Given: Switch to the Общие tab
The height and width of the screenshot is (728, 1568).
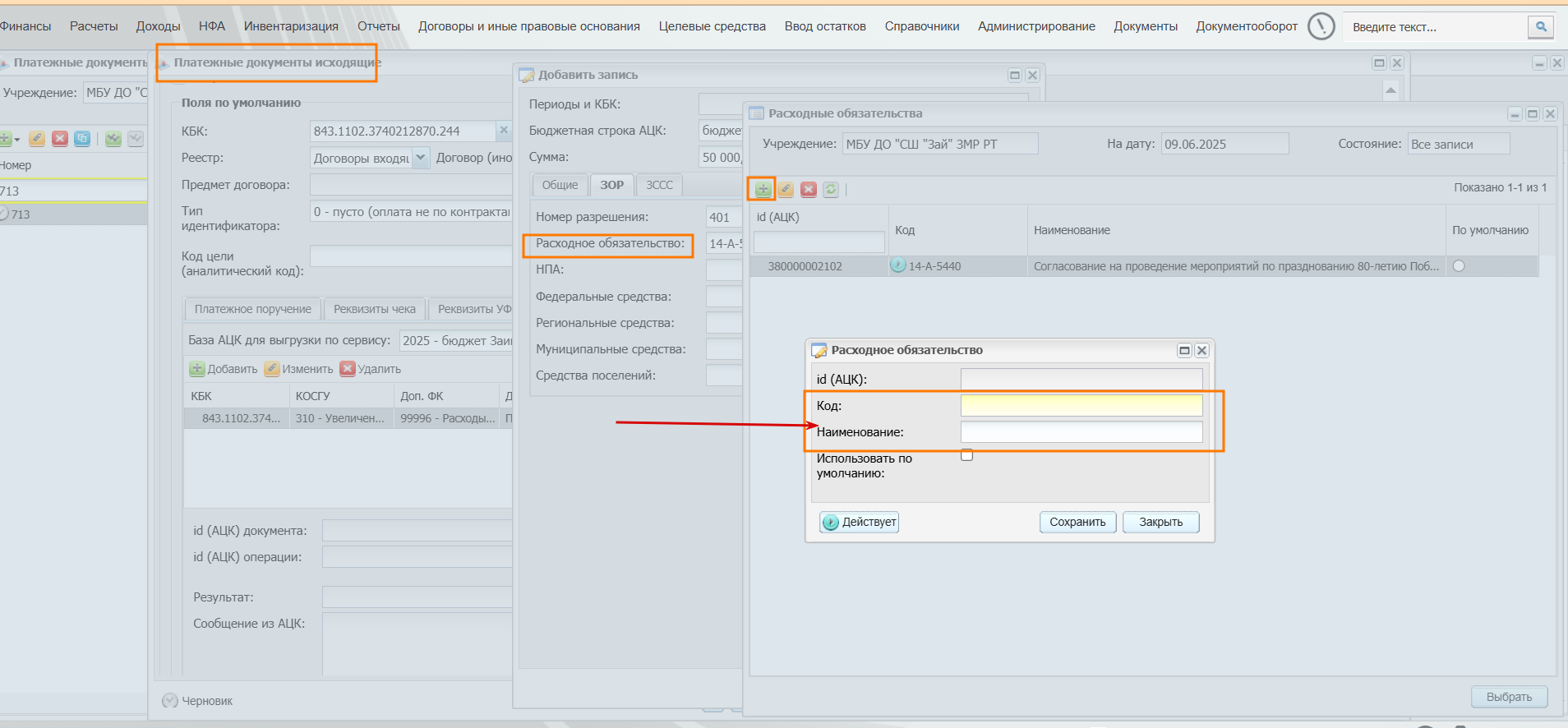Looking at the screenshot, I should point(560,186).
